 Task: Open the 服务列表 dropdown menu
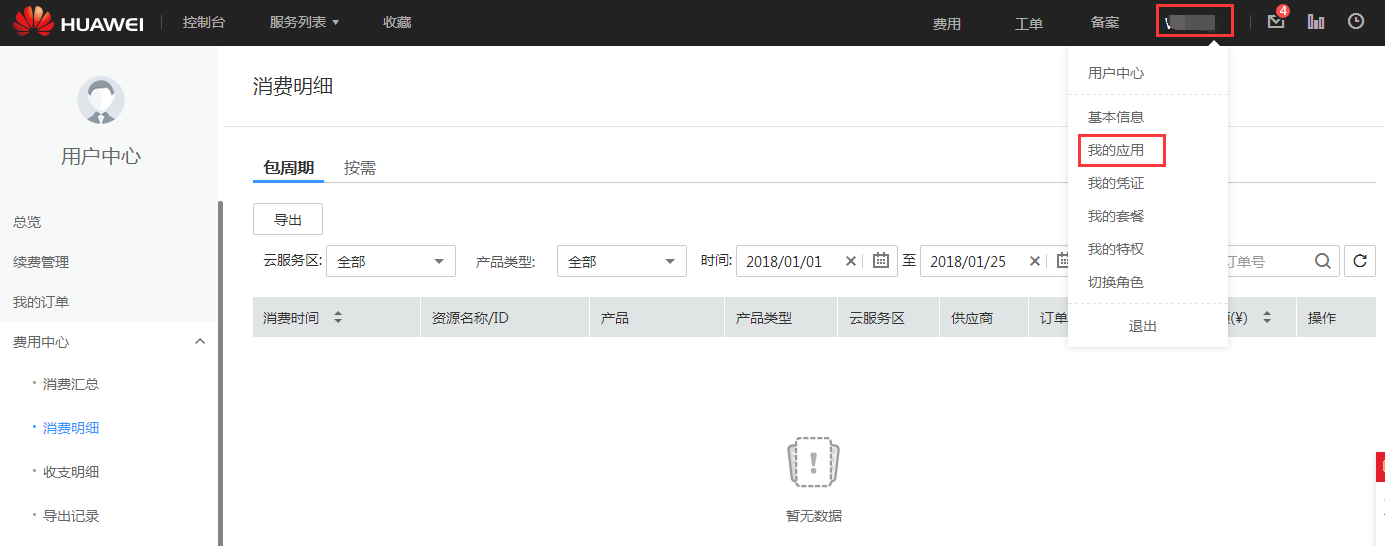[x=304, y=22]
